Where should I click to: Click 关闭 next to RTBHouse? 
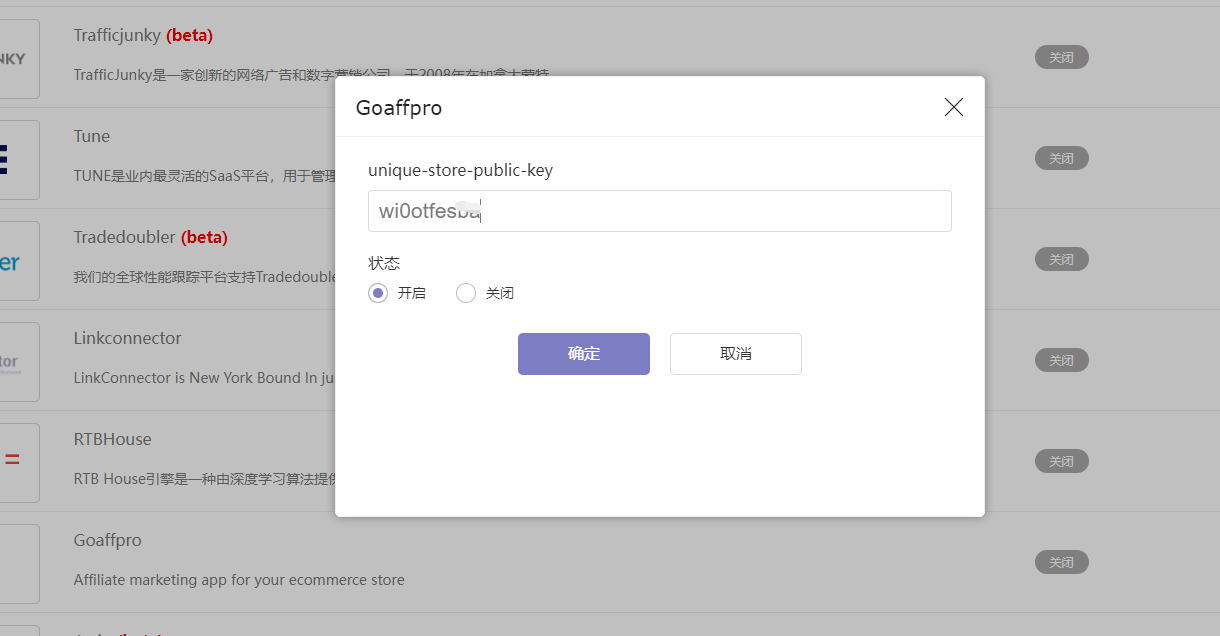pos(1061,461)
